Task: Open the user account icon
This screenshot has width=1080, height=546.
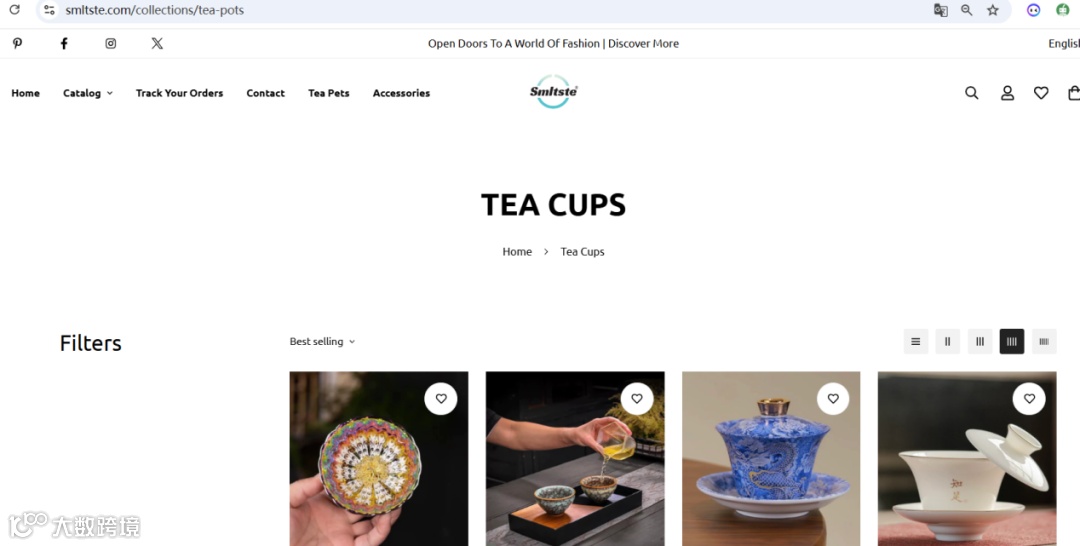Action: point(1007,93)
